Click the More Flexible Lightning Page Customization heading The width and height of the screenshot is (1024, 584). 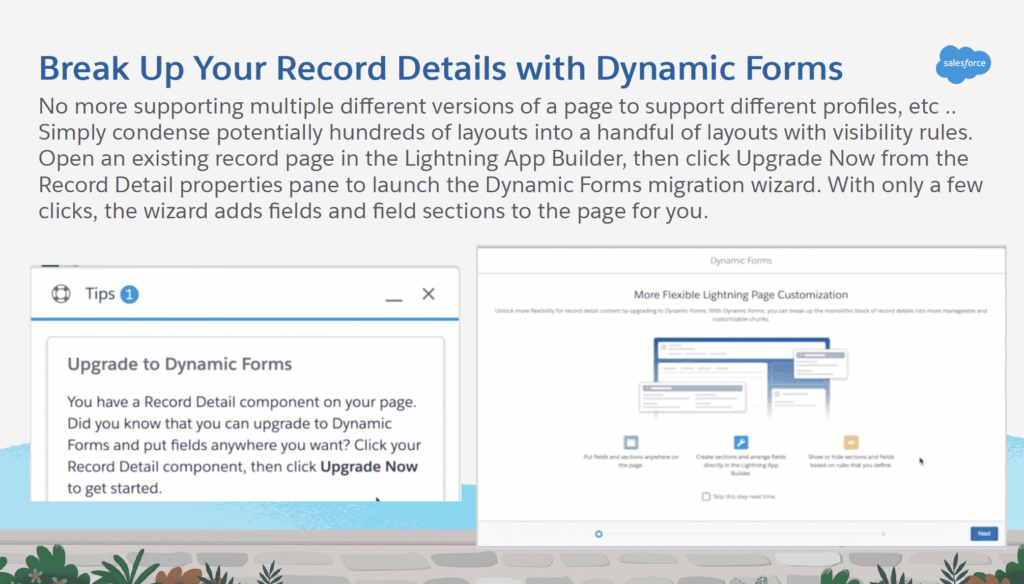[x=741, y=295]
